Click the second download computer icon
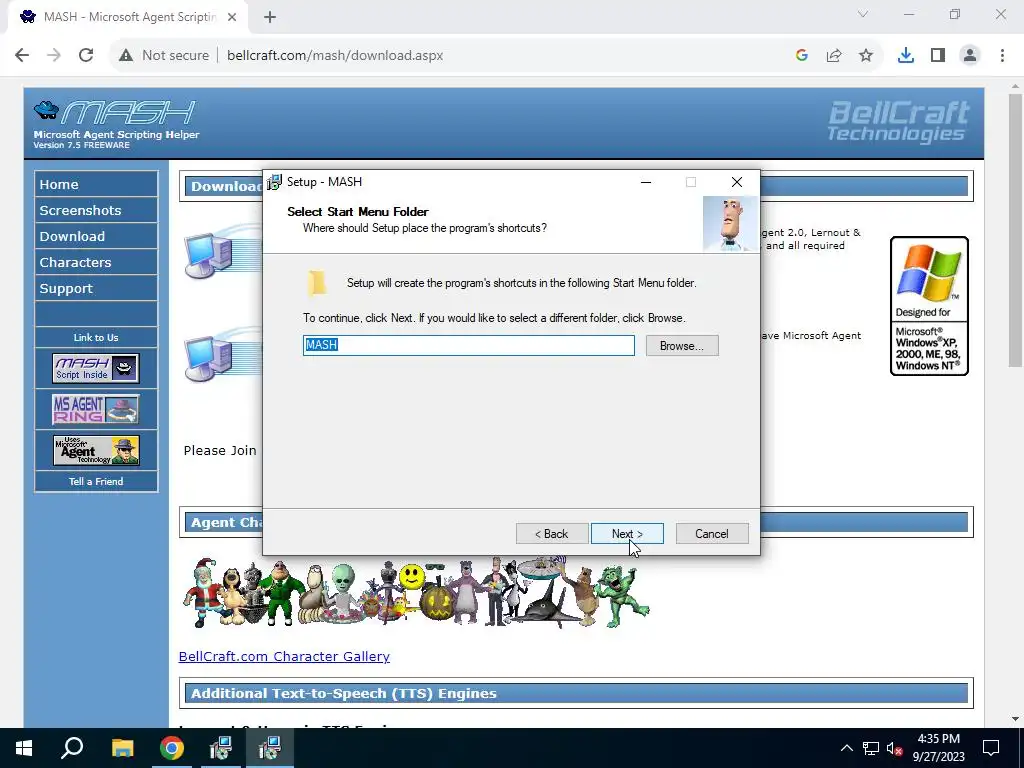Image resolution: width=1024 pixels, height=768 pixels. click(209, 356)
